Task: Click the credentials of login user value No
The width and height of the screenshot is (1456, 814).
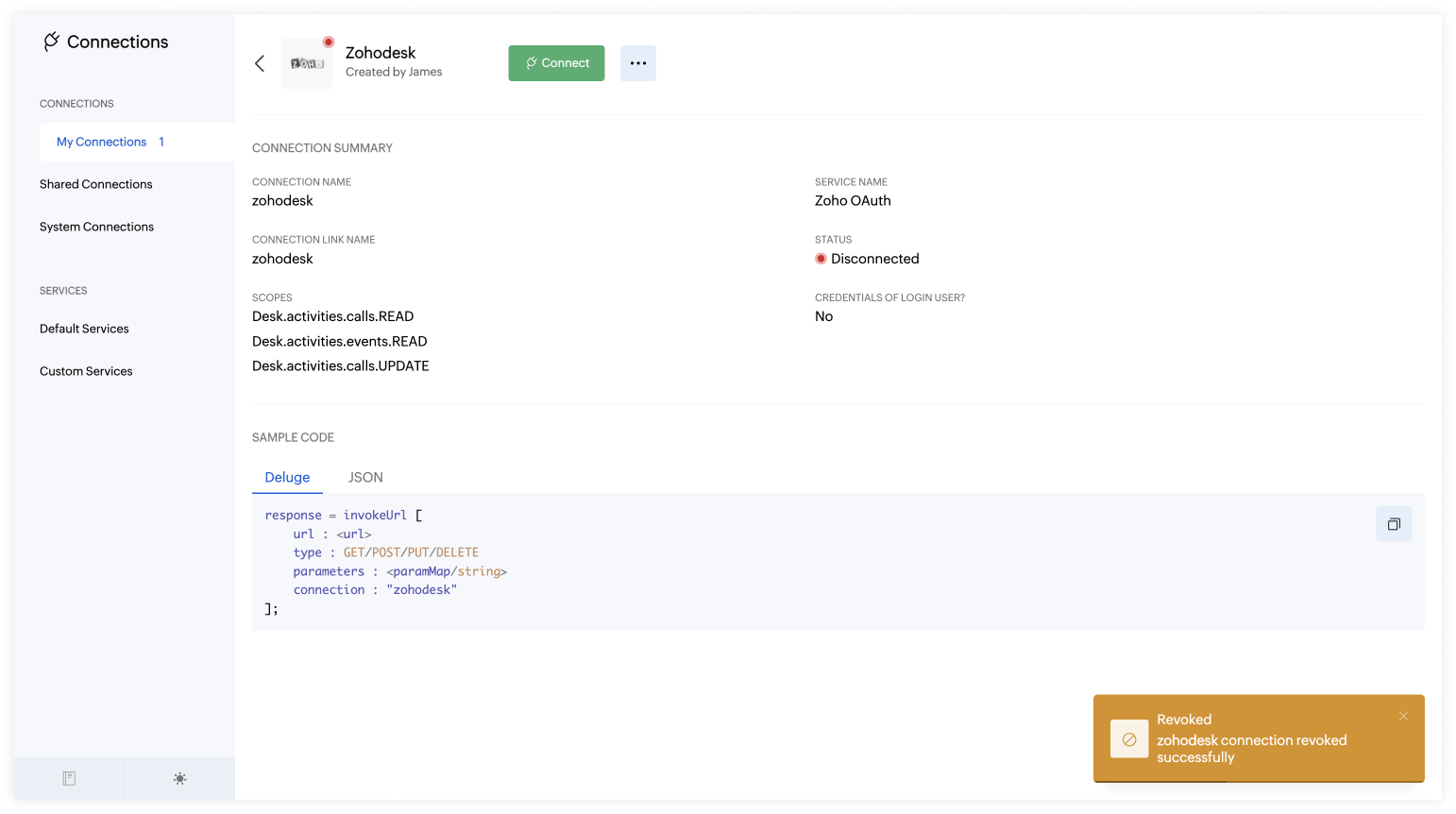Action: pos(824,316)
